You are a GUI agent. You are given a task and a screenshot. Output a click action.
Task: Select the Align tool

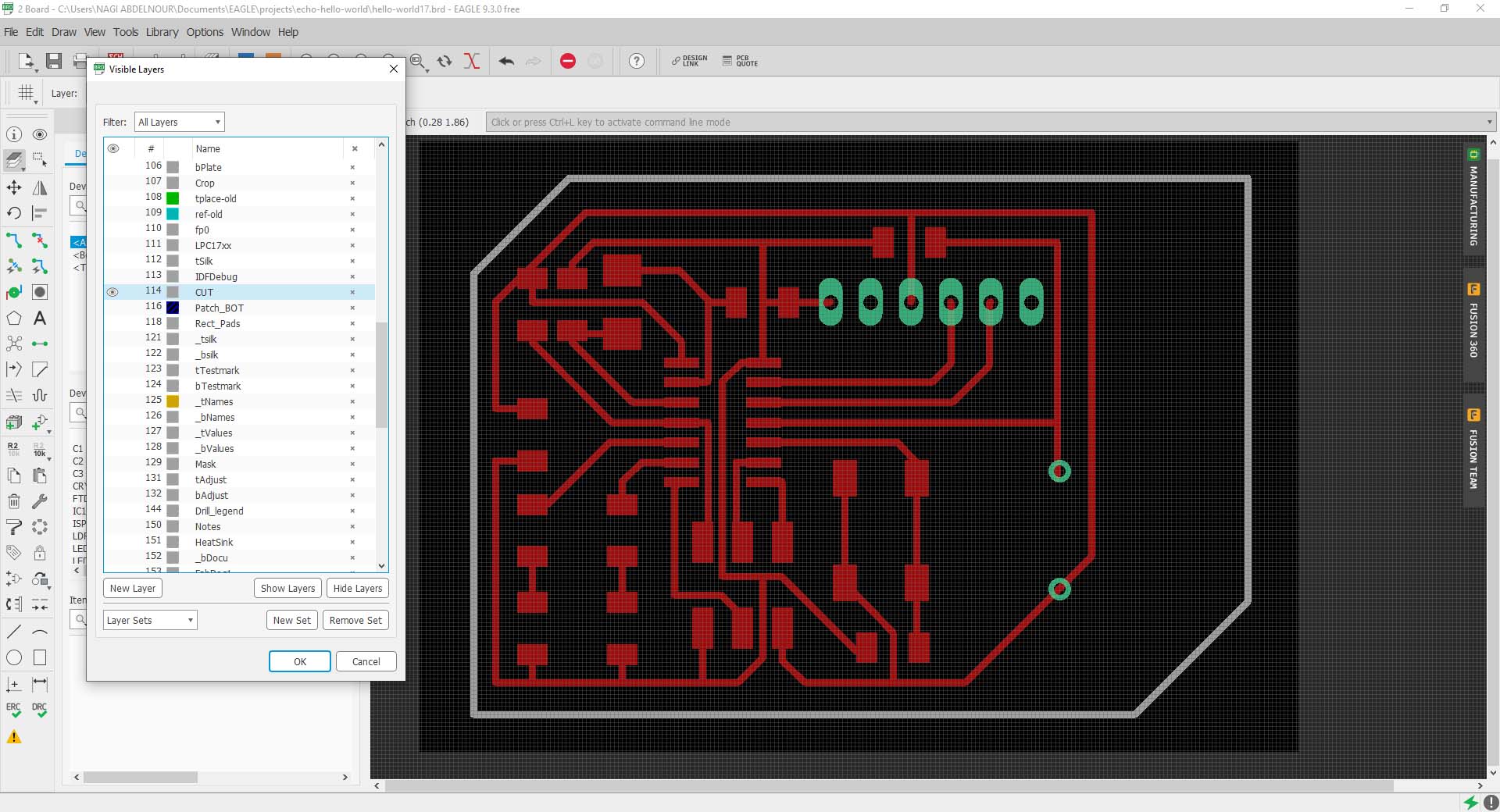(x=40, y=213)
